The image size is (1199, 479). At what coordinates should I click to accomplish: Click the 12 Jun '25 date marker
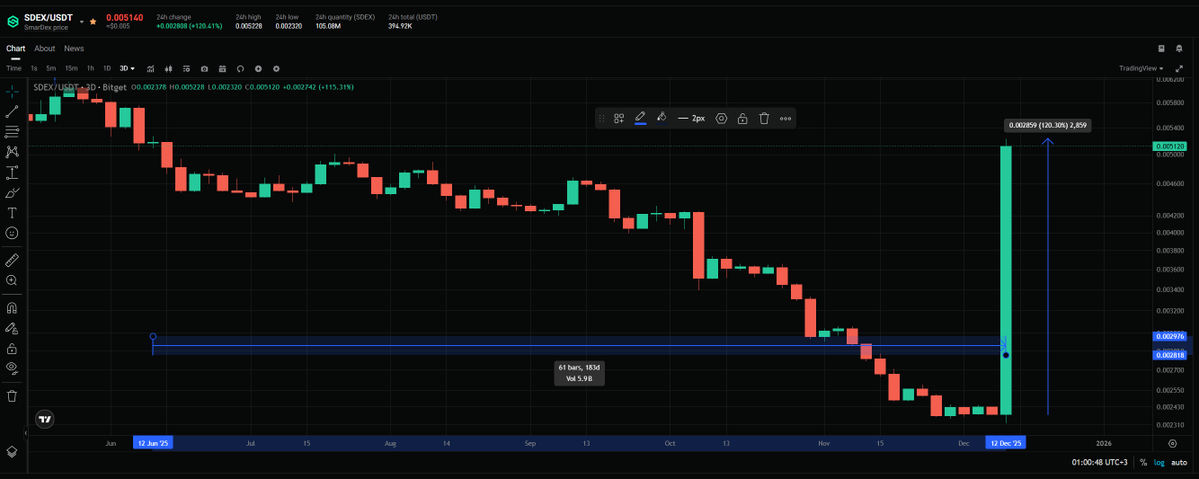[x=154, y=443]
